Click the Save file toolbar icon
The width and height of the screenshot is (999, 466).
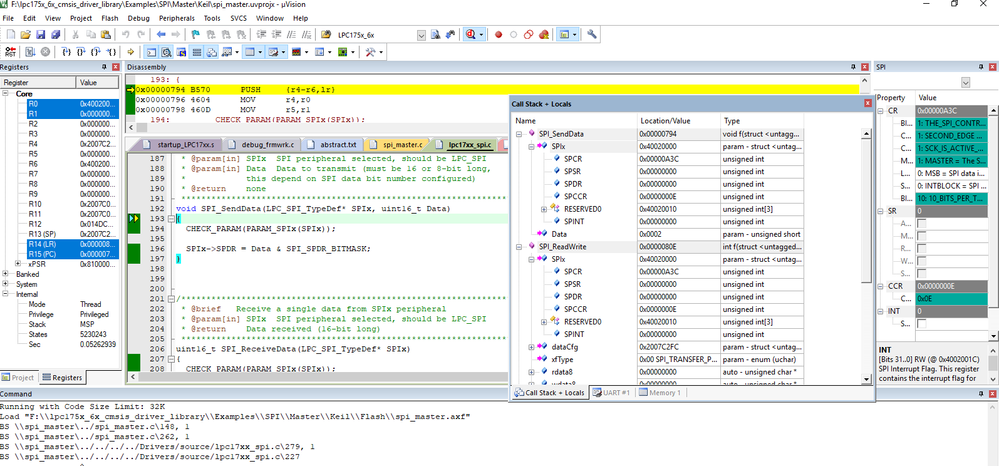tap(43, 34)
